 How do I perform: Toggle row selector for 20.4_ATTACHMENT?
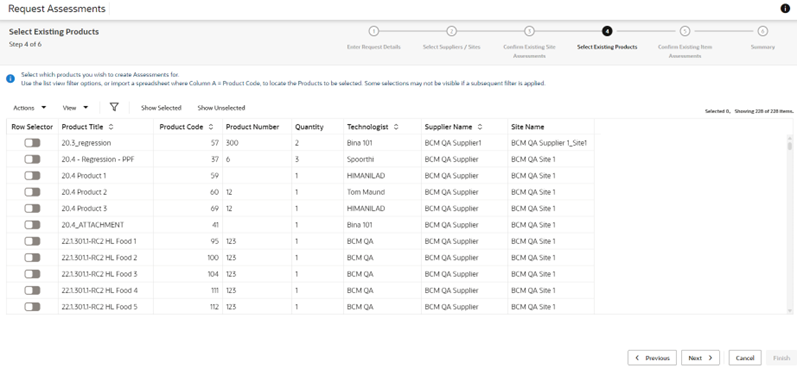(x=32, y=225)
